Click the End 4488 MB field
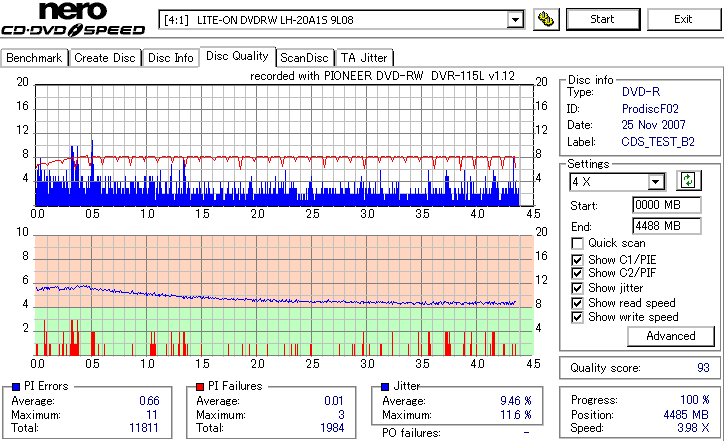This screenshot has height=441, width=724. click(x=666, y=226)
